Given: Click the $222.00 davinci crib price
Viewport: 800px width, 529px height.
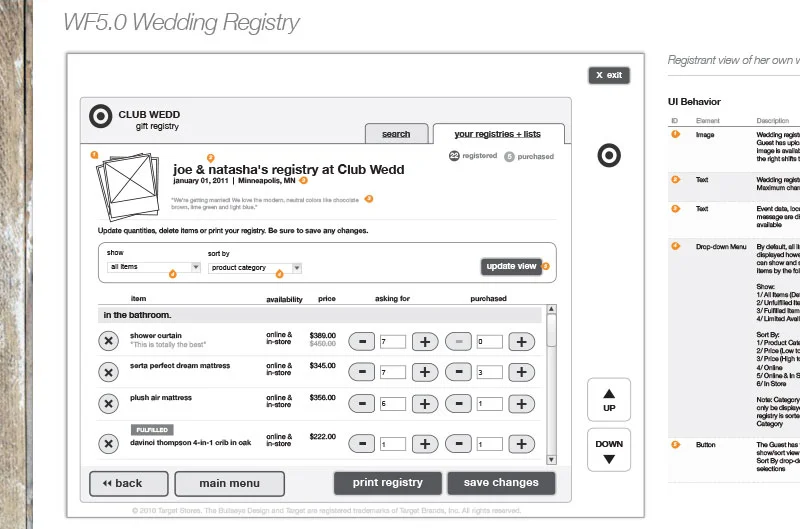Looking at the screenshot, I should coord(322,436).
